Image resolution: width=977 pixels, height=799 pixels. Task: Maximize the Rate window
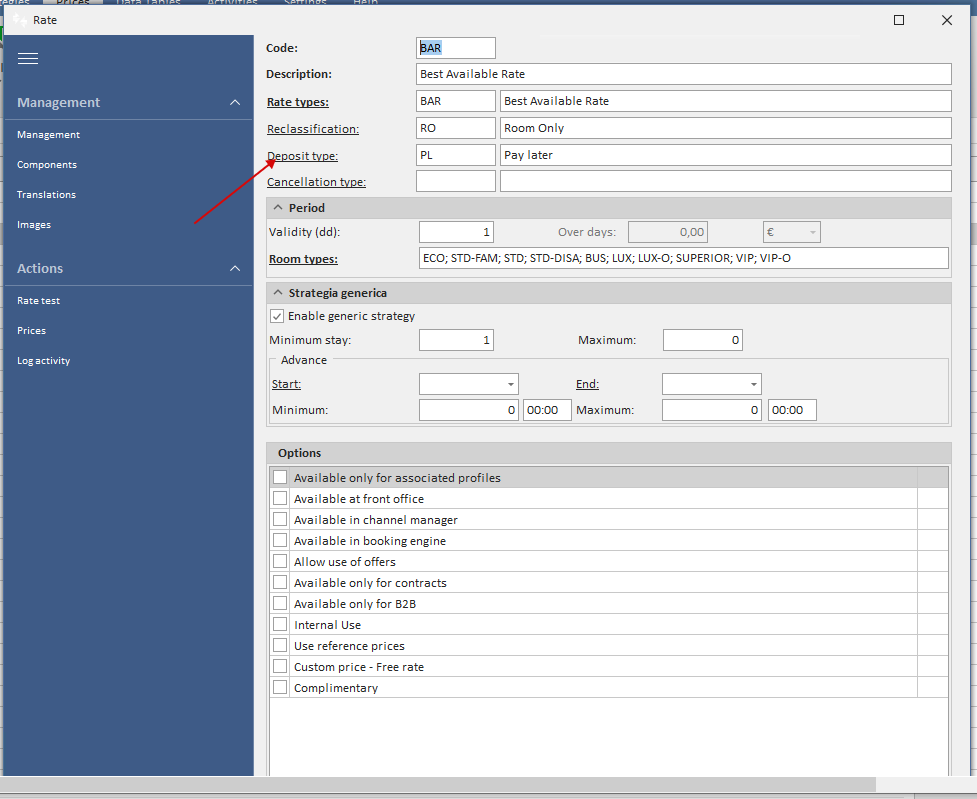pyautogui.click(x=898, y=21)
